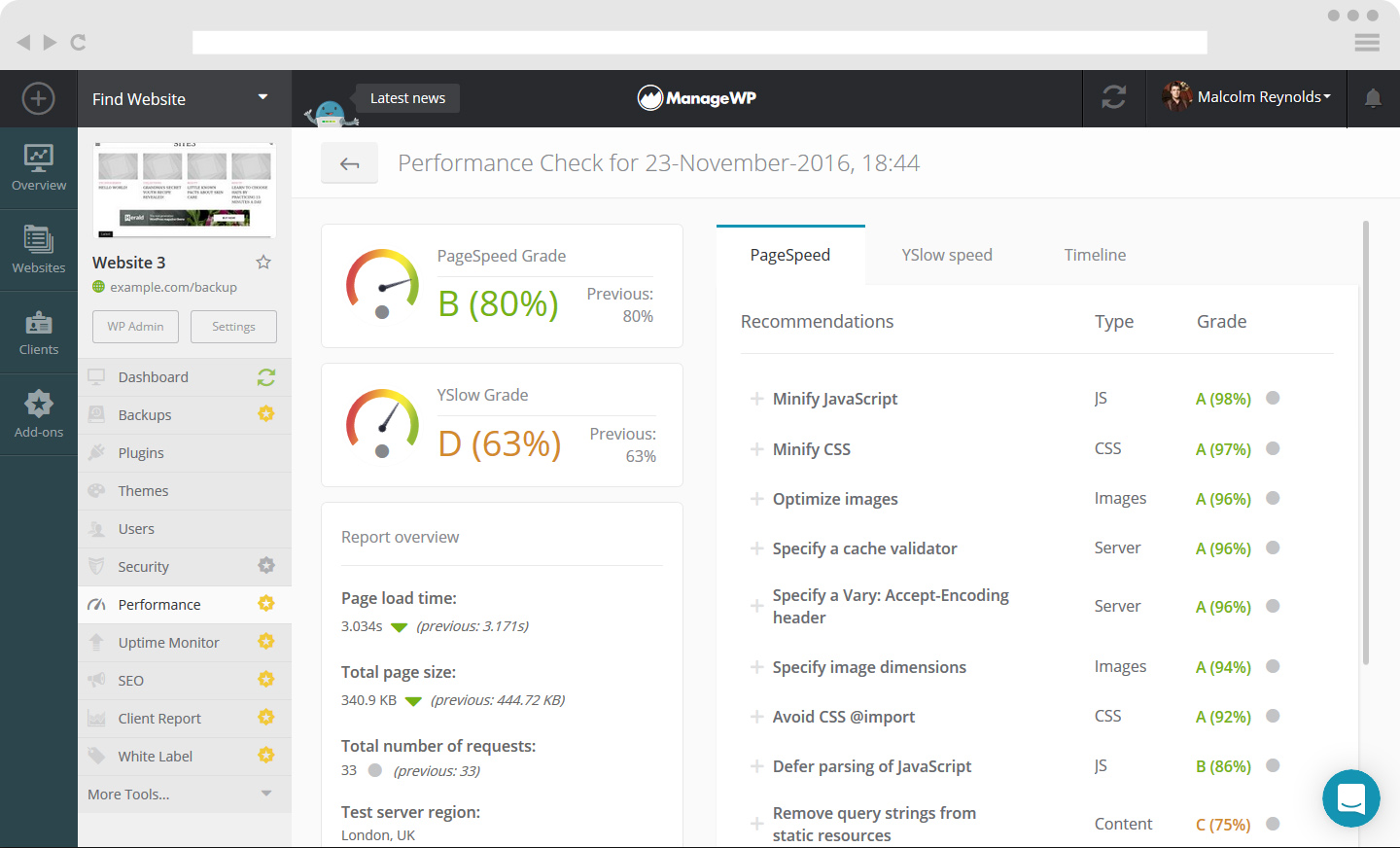Click the sync icon in the top bar
1400x848 pixels.
click(x=1113, y=98)
